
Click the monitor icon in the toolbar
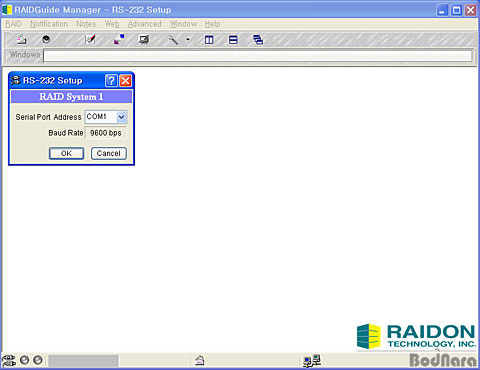[144, 40]
